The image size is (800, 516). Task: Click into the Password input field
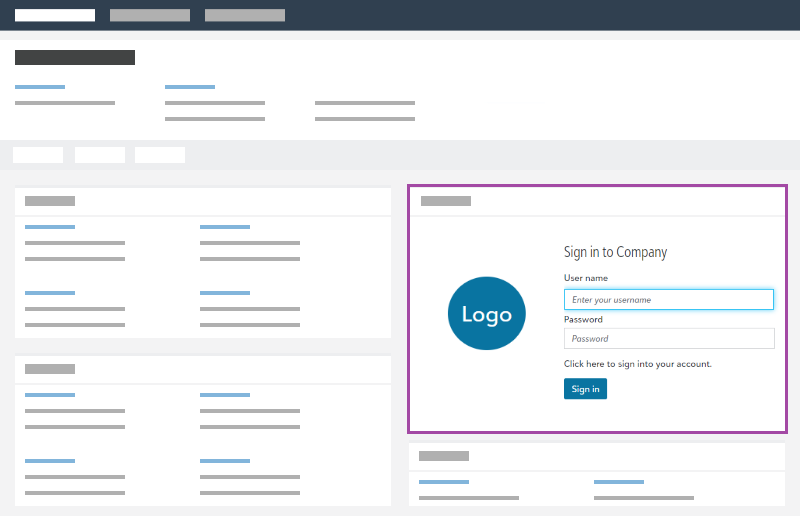click(x=668, y=339)
